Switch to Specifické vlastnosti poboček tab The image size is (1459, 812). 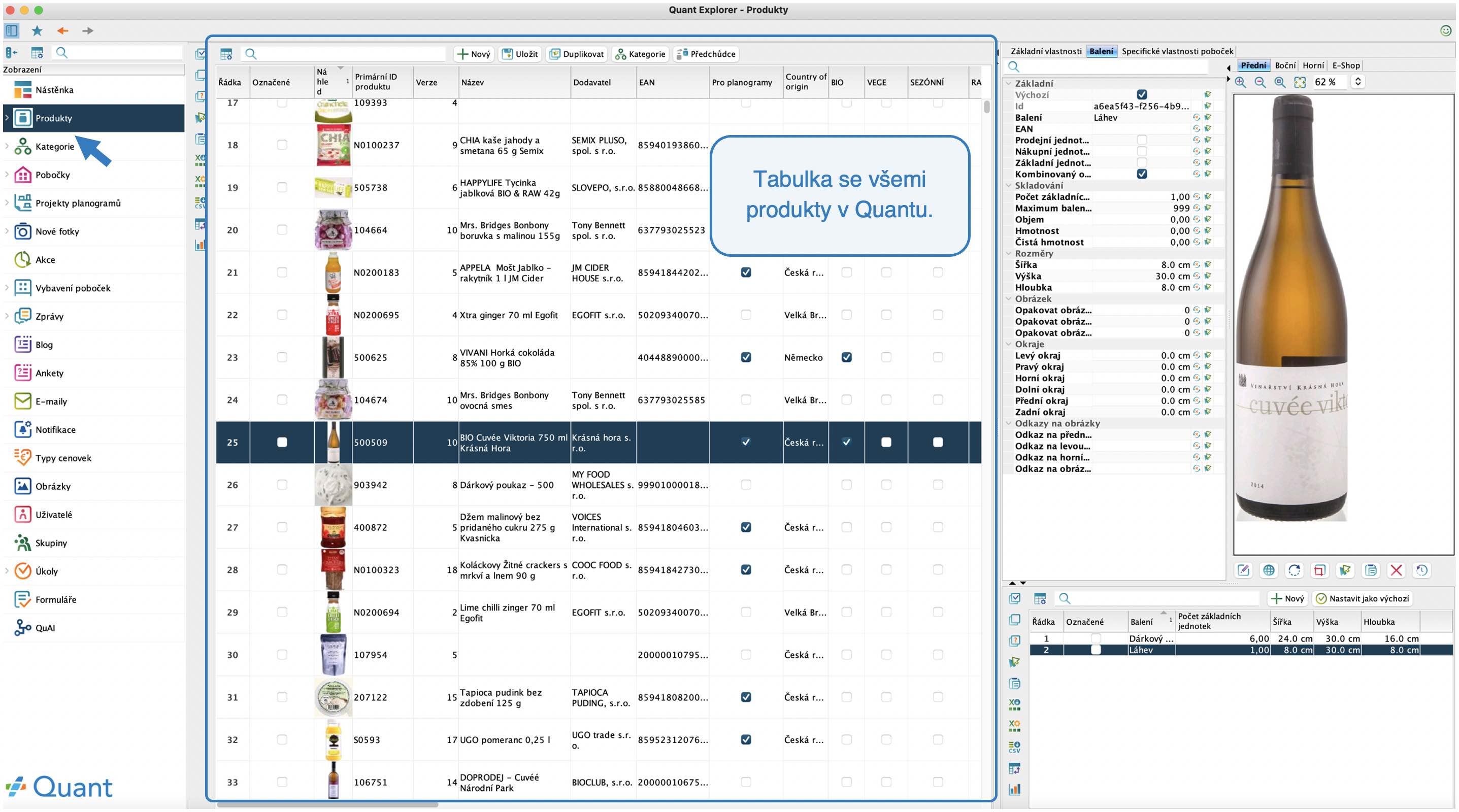click(1177, 51)
